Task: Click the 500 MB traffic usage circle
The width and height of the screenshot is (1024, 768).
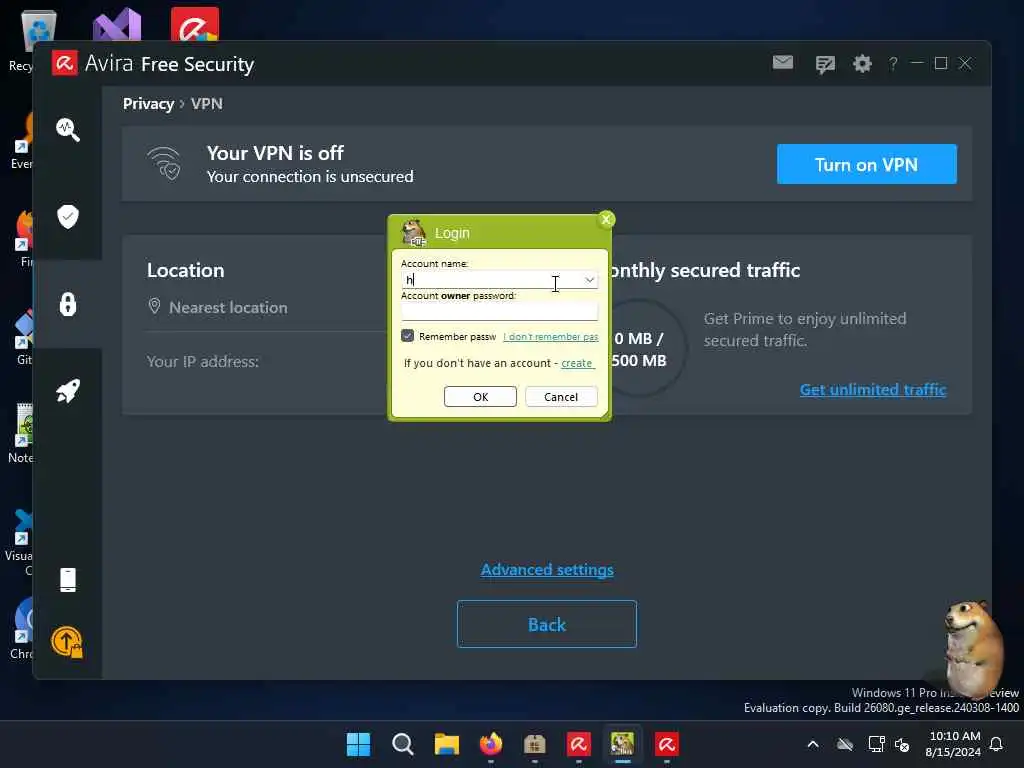Action: click(640, 349)
